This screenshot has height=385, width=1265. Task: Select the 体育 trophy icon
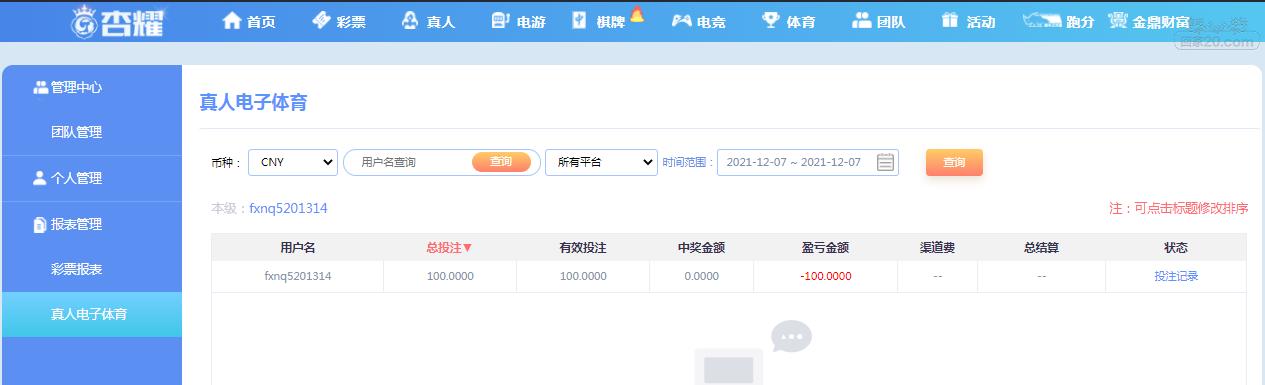click(x=770, y=20)
